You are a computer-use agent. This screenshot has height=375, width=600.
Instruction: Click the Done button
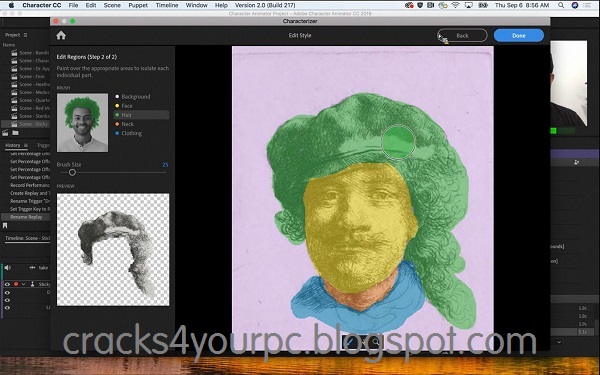coord(518,36)
